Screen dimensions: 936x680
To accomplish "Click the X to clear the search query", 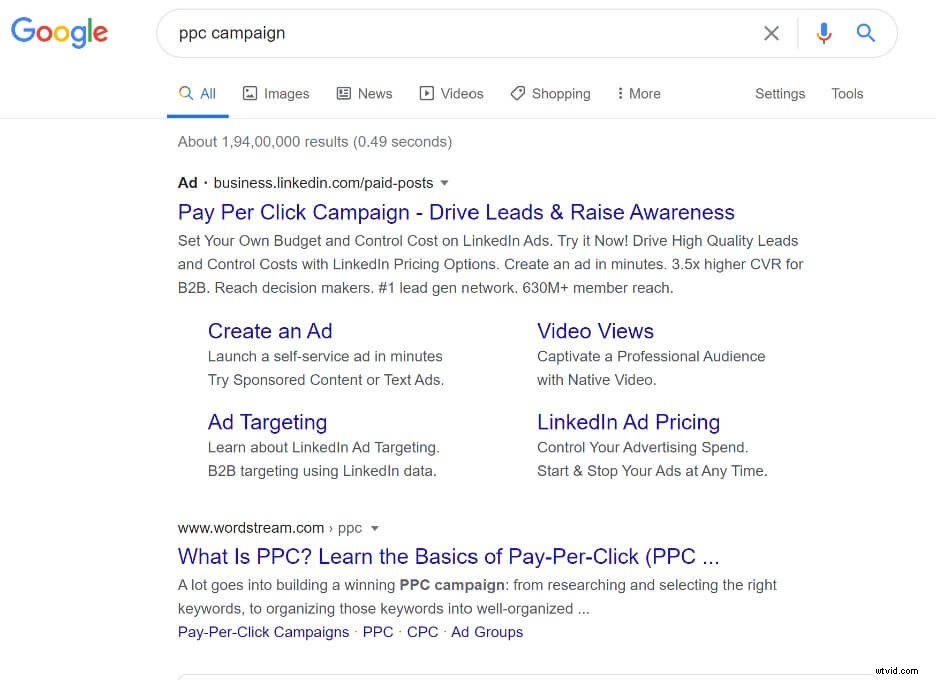I will pyautogui.click(x=771, y=33).
